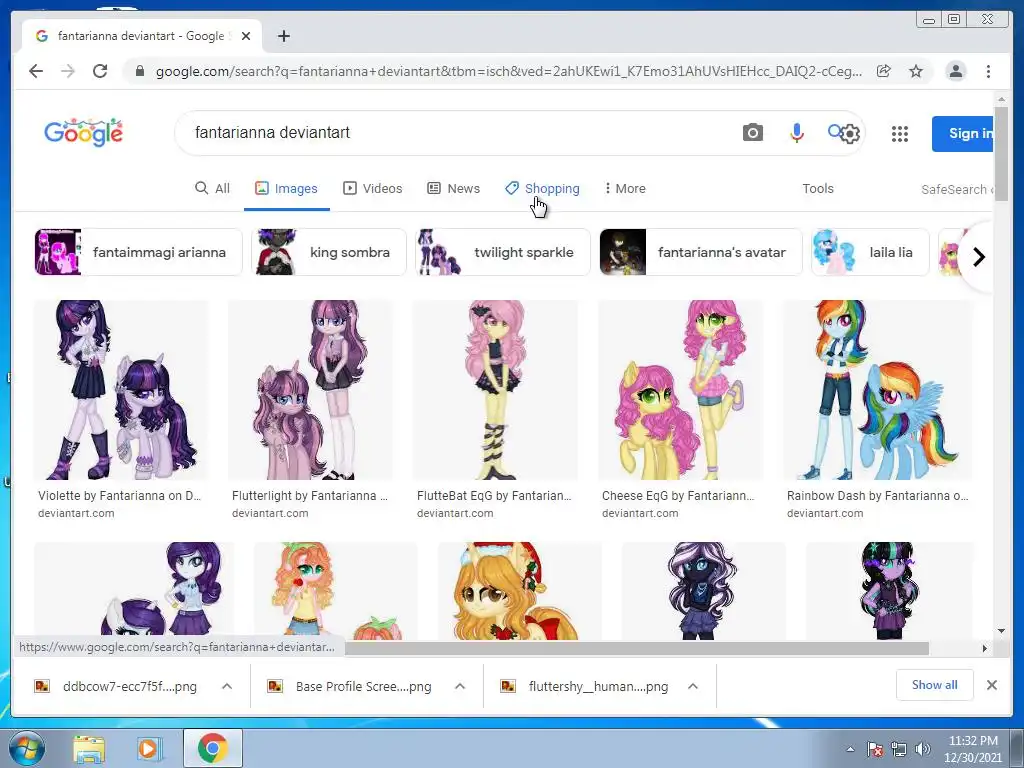This screenshot has height=768, width=1024.
Task: Select the fantarianna's avatar suggestion chip
Action: click(x=701, y=252)
